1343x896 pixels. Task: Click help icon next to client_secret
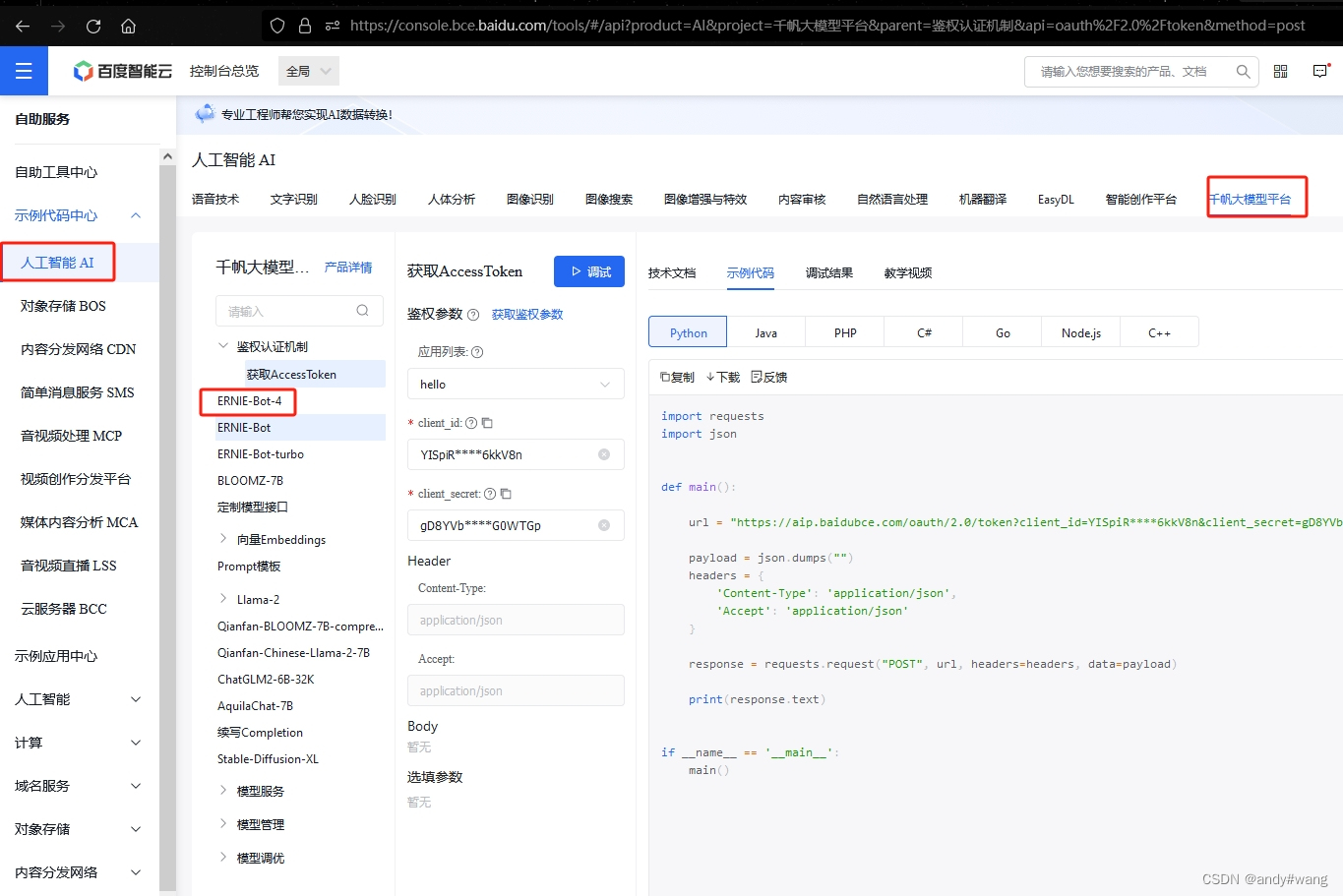pyautogui.click(x=490, y=494)
